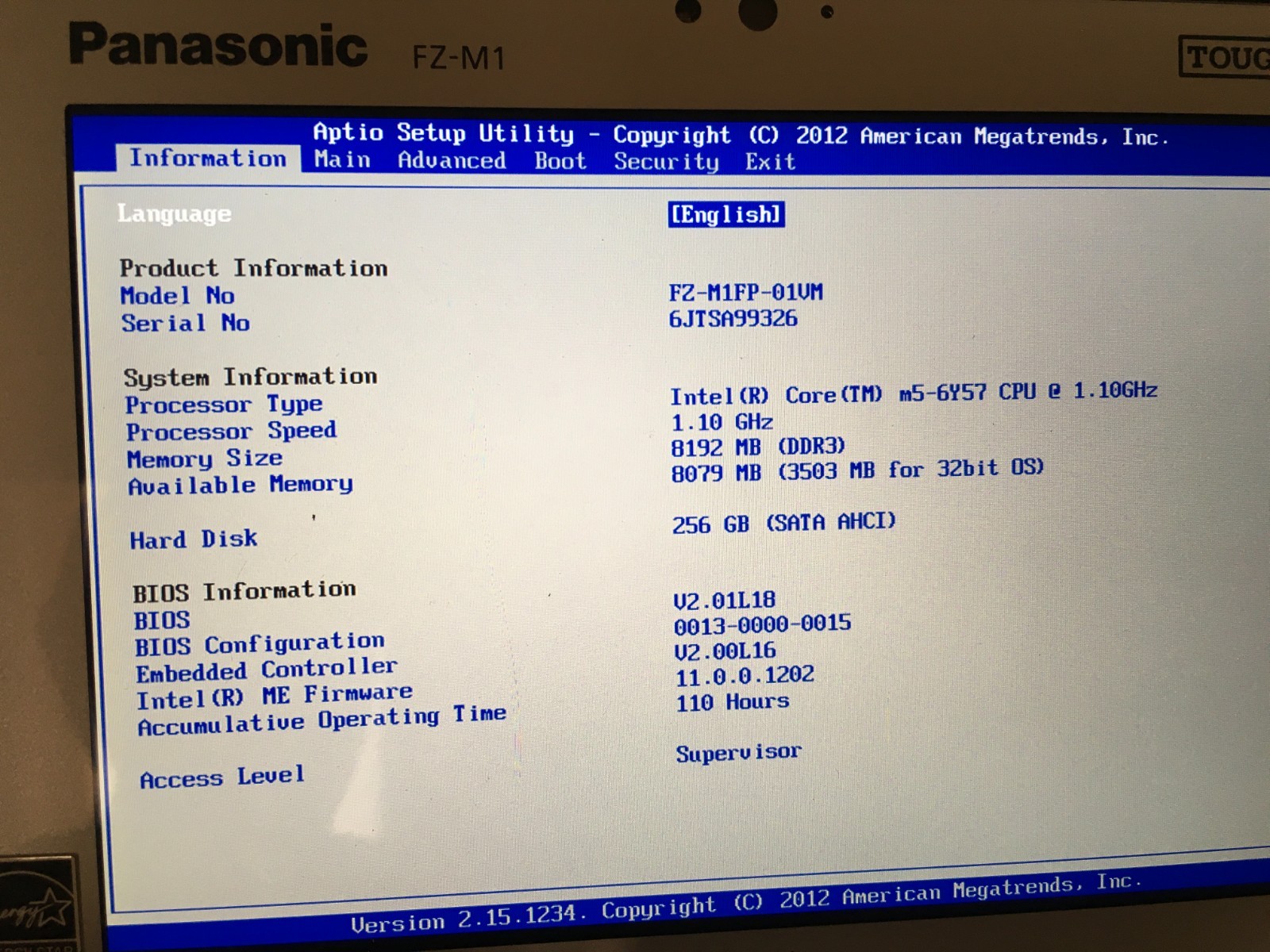Select the 110 Hours value

(x=733, y=702)
